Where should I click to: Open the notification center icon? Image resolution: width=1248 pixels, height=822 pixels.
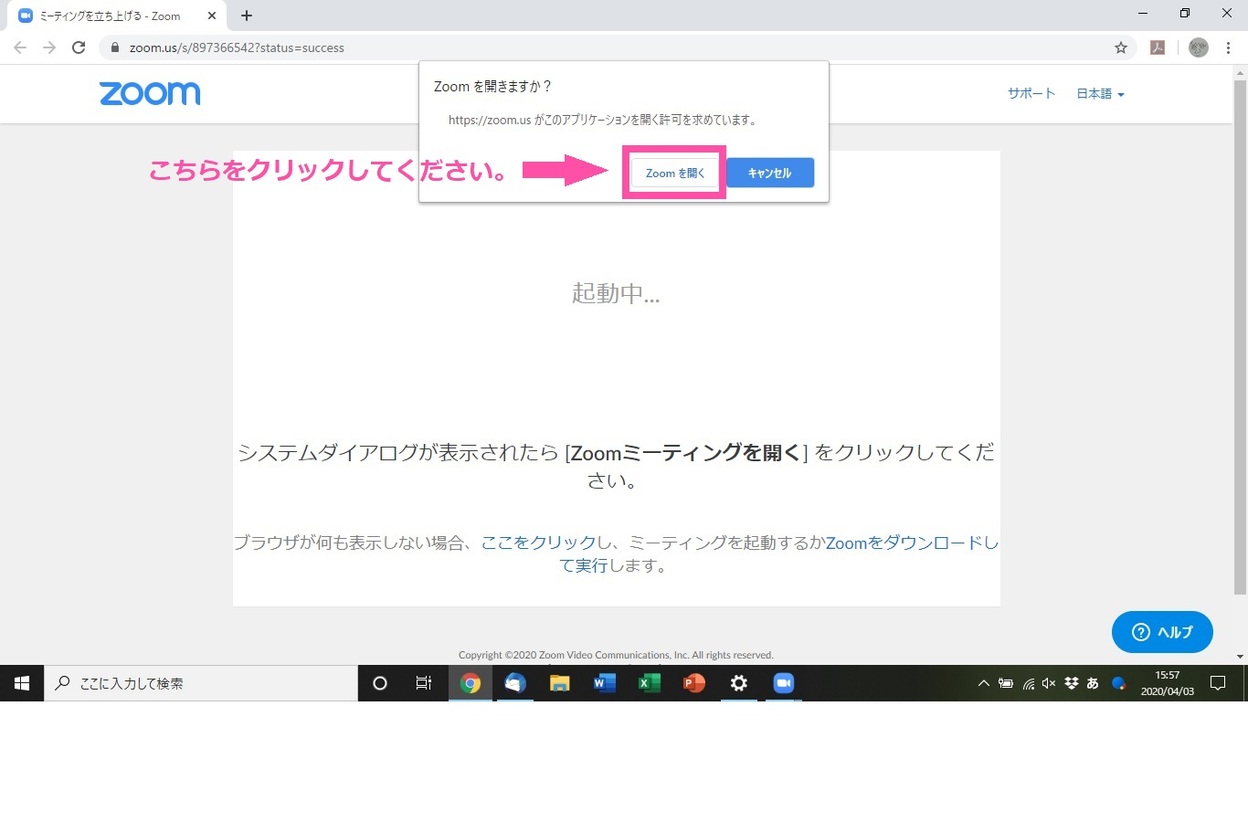1218,683
